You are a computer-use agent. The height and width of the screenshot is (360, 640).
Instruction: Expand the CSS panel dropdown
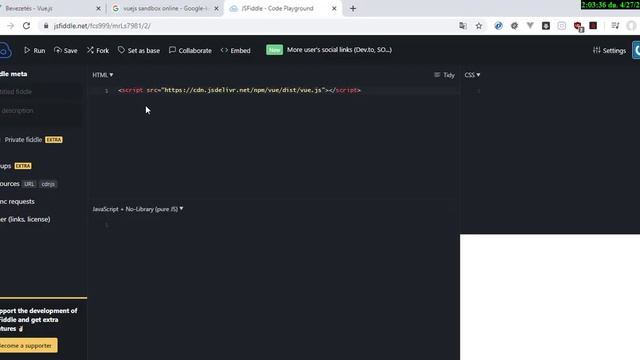[472, 75]
